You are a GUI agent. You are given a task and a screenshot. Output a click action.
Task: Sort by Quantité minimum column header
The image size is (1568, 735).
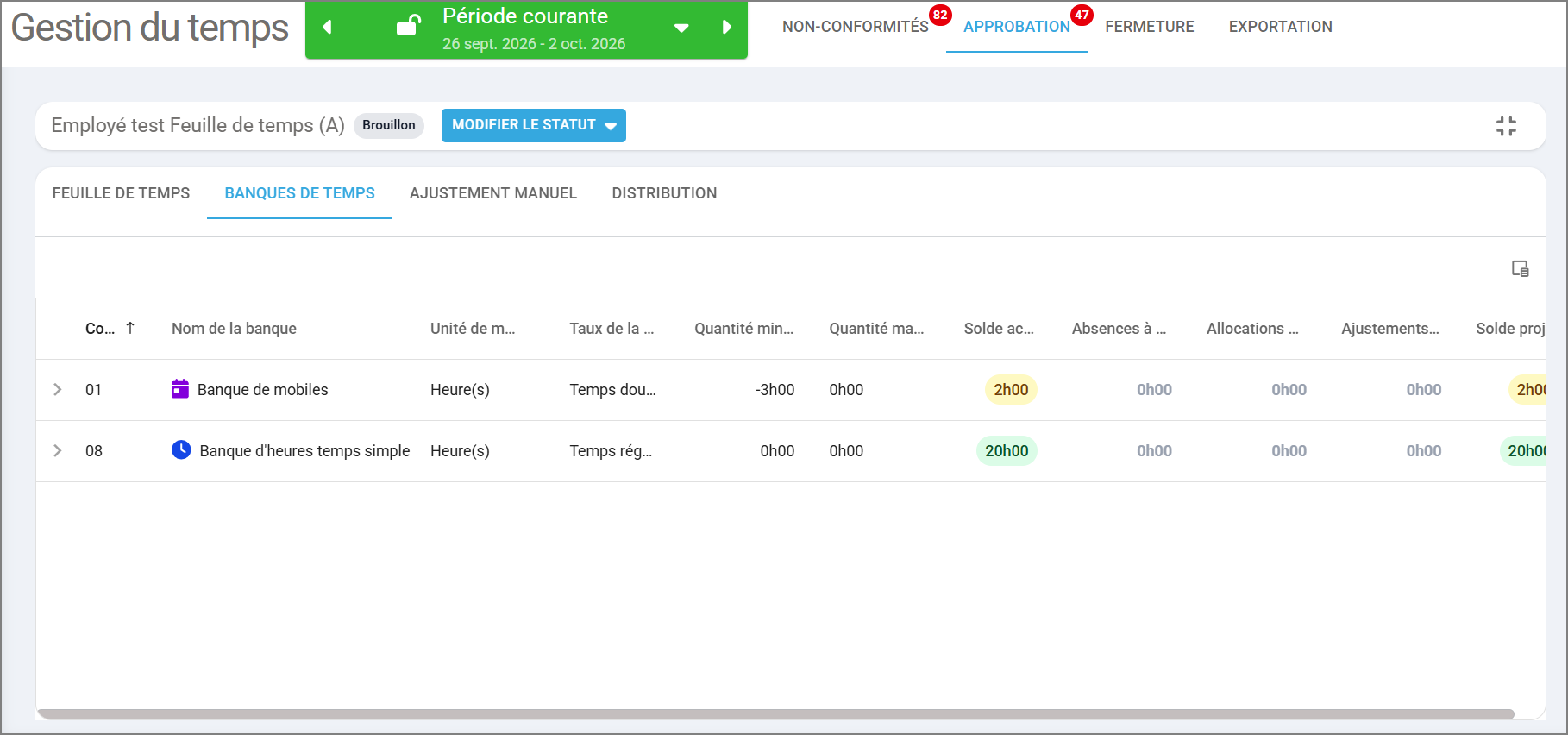[743, 329]
